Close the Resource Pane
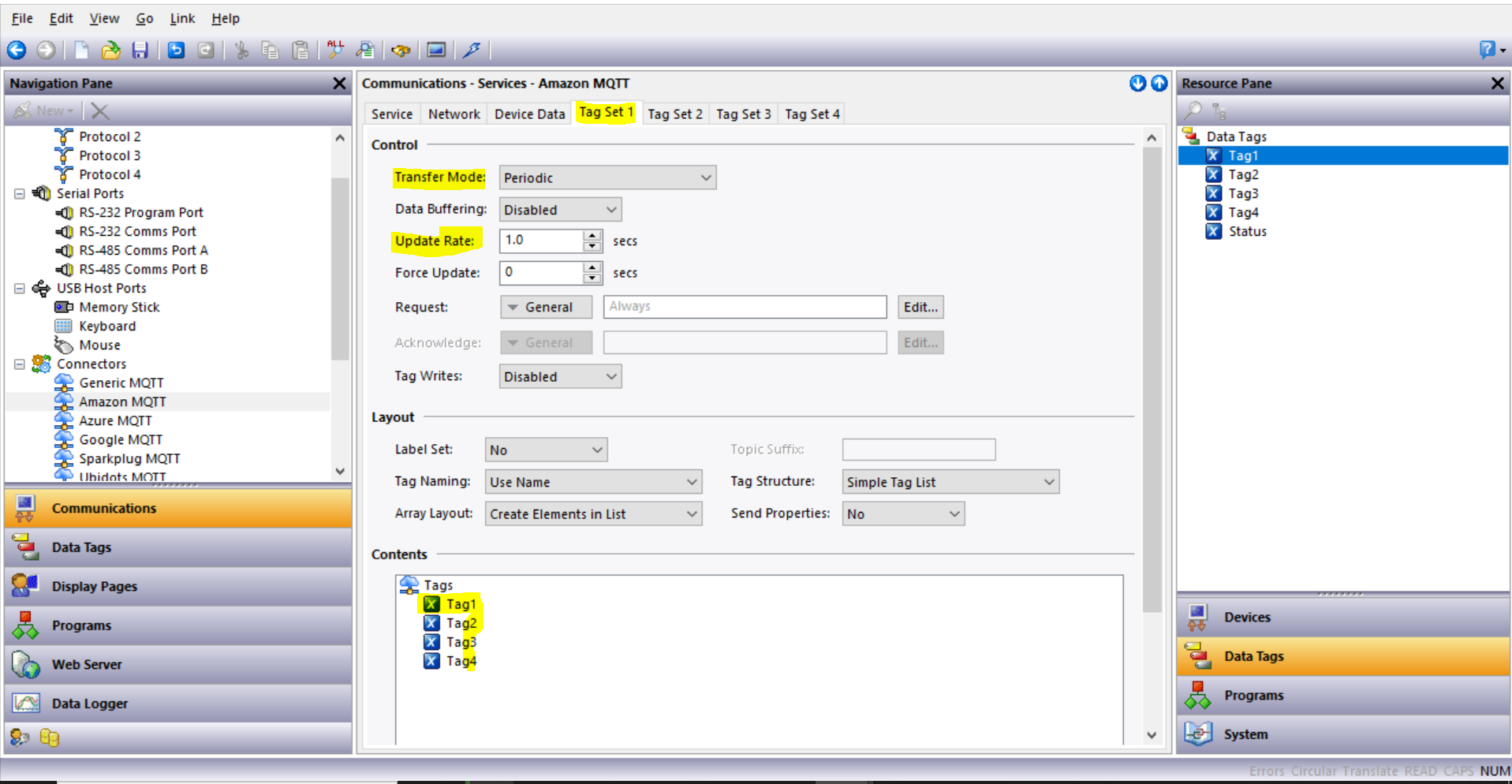 pyautogui.click(x=1497, y=83)
